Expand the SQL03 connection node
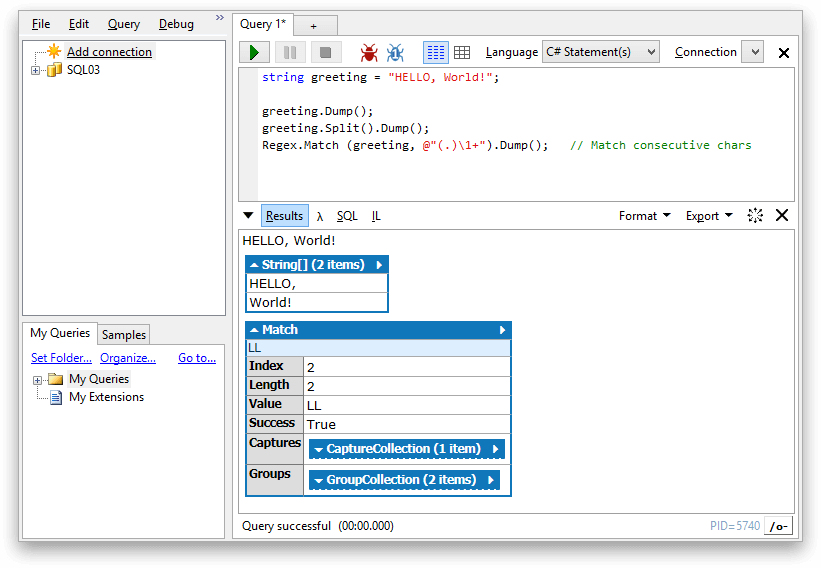821x568 pixels. click(35, 70)
